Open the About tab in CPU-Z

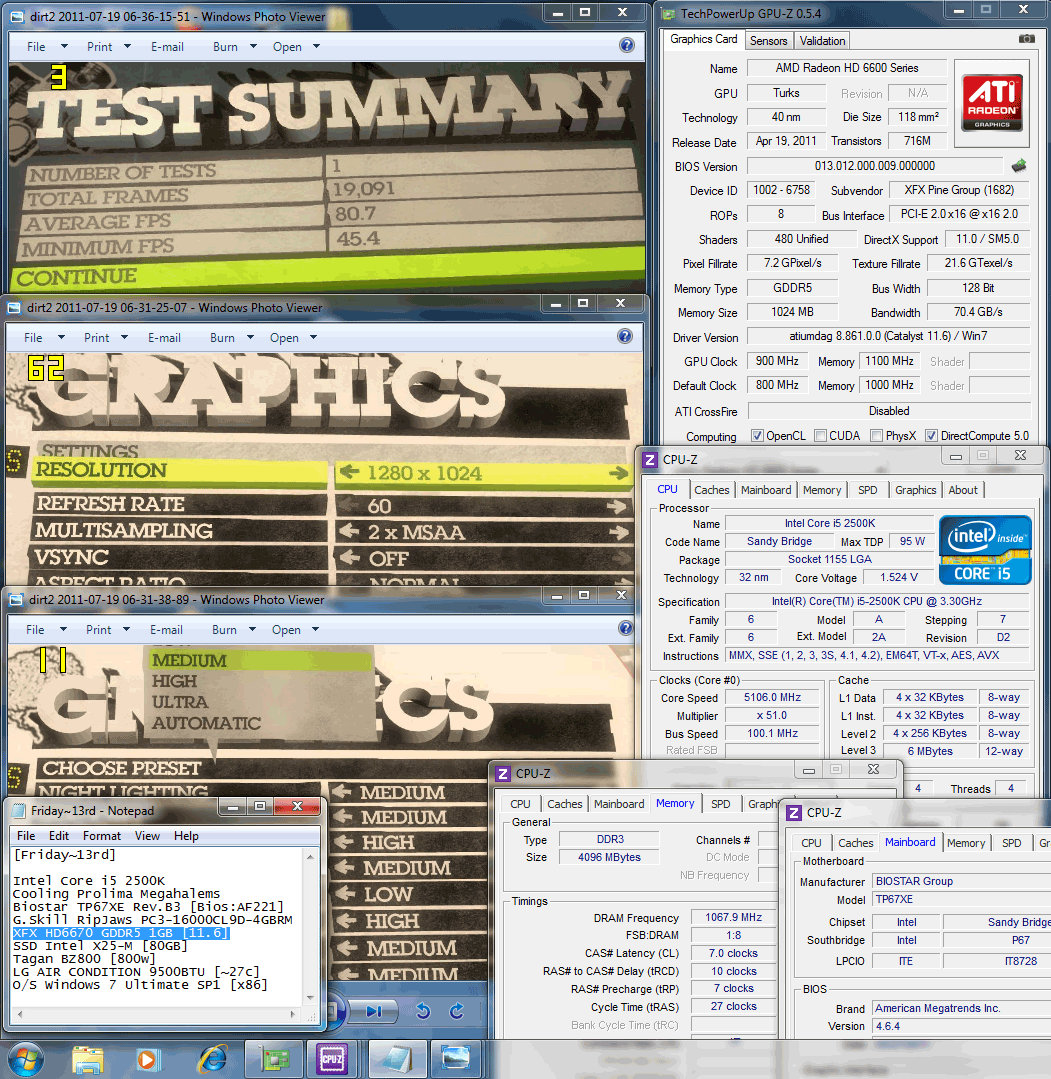(962, 490)
